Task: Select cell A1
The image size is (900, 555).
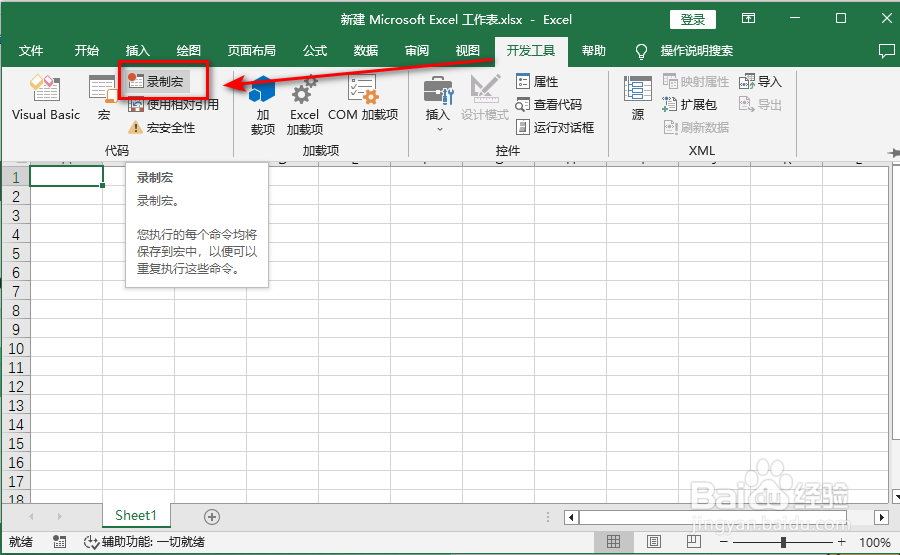Action: click(66, 177)
